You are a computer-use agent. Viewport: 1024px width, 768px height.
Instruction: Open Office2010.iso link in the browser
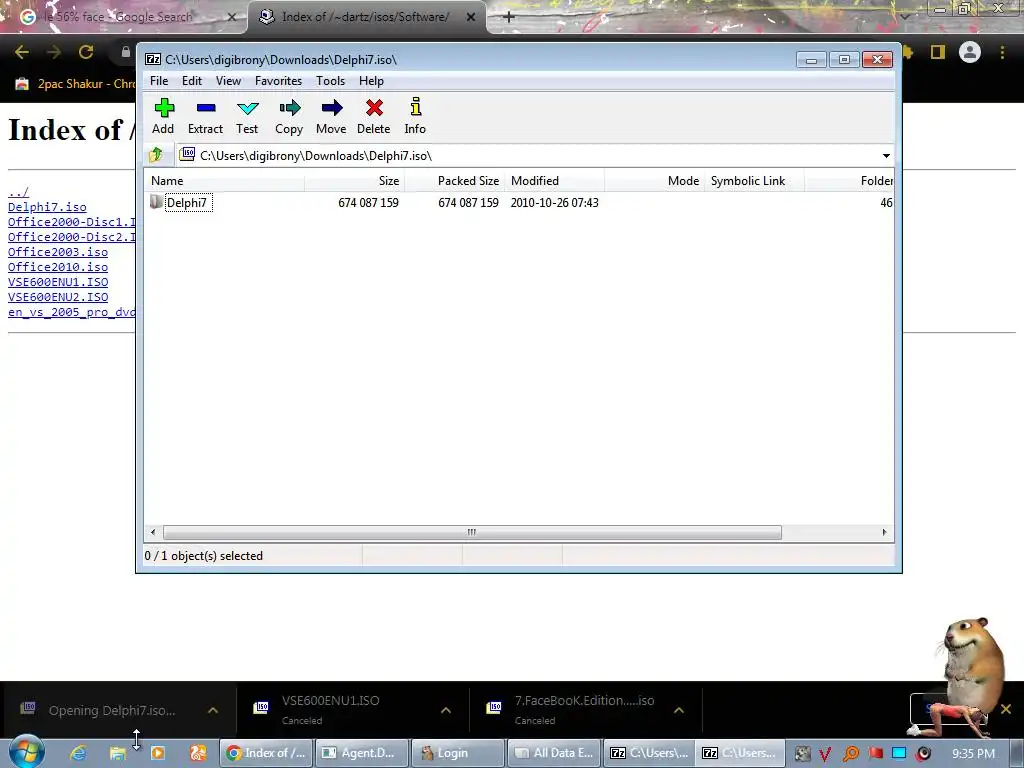(58, 267)
